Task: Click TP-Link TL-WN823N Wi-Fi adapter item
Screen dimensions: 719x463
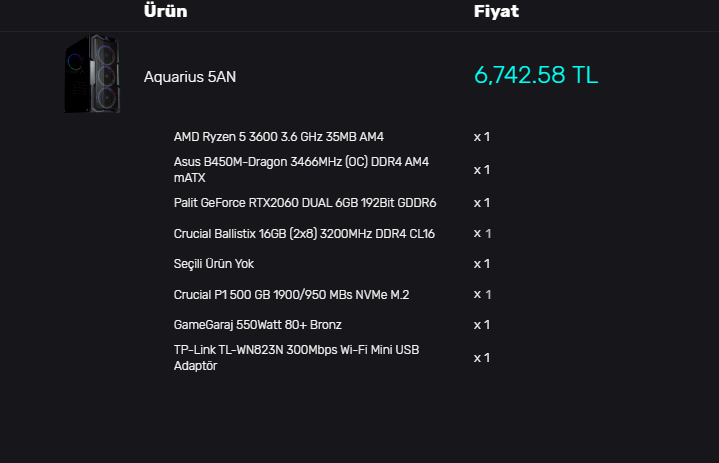Action: (x=296, y=358)
